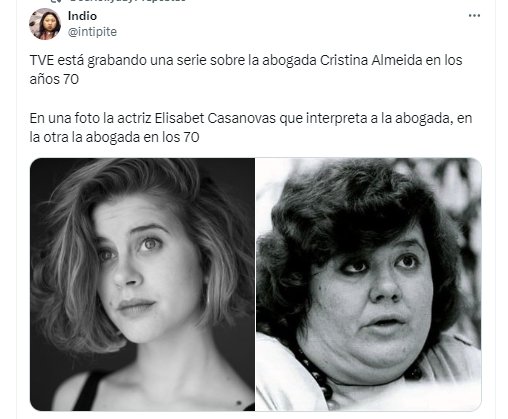This screenshot has width=508, height=419.
Task: Click the partially hidden reposted label at top
Action: point(127,1)
